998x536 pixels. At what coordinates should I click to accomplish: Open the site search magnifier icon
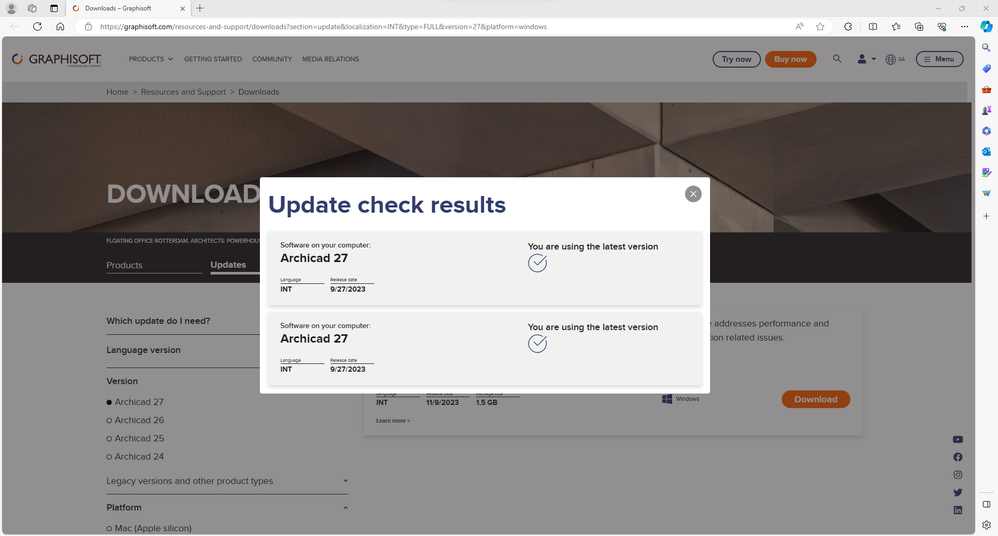pyautogui.click(x=837, y=59)
